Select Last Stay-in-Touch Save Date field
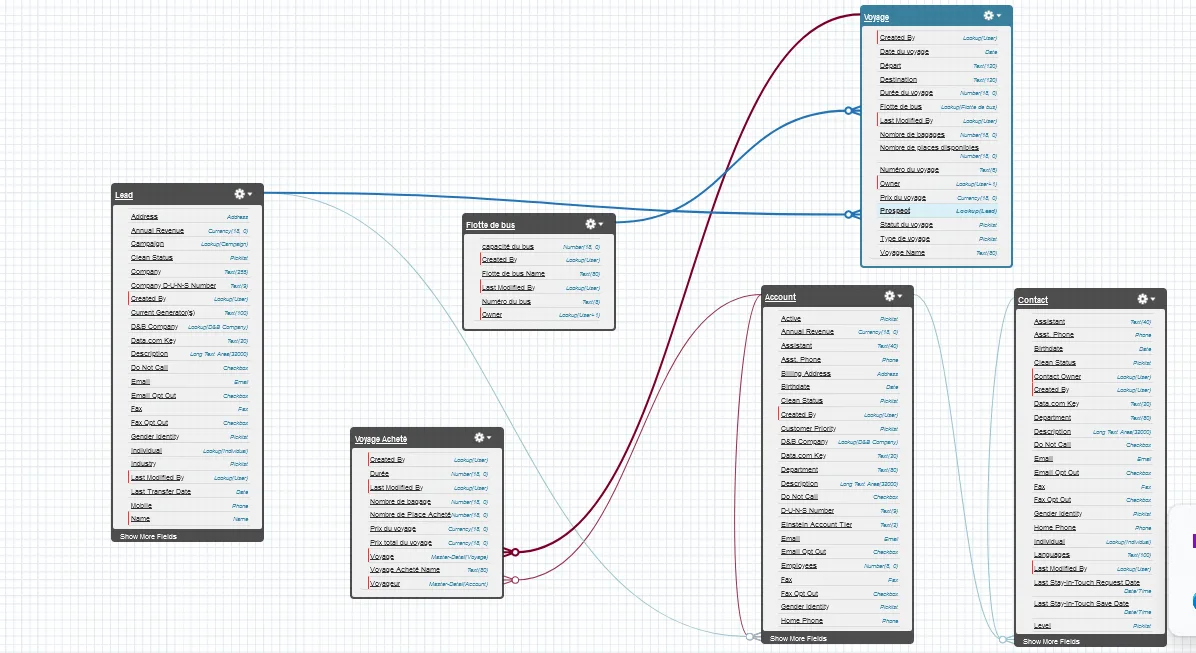1196x653 pixels. point(1092,606)
